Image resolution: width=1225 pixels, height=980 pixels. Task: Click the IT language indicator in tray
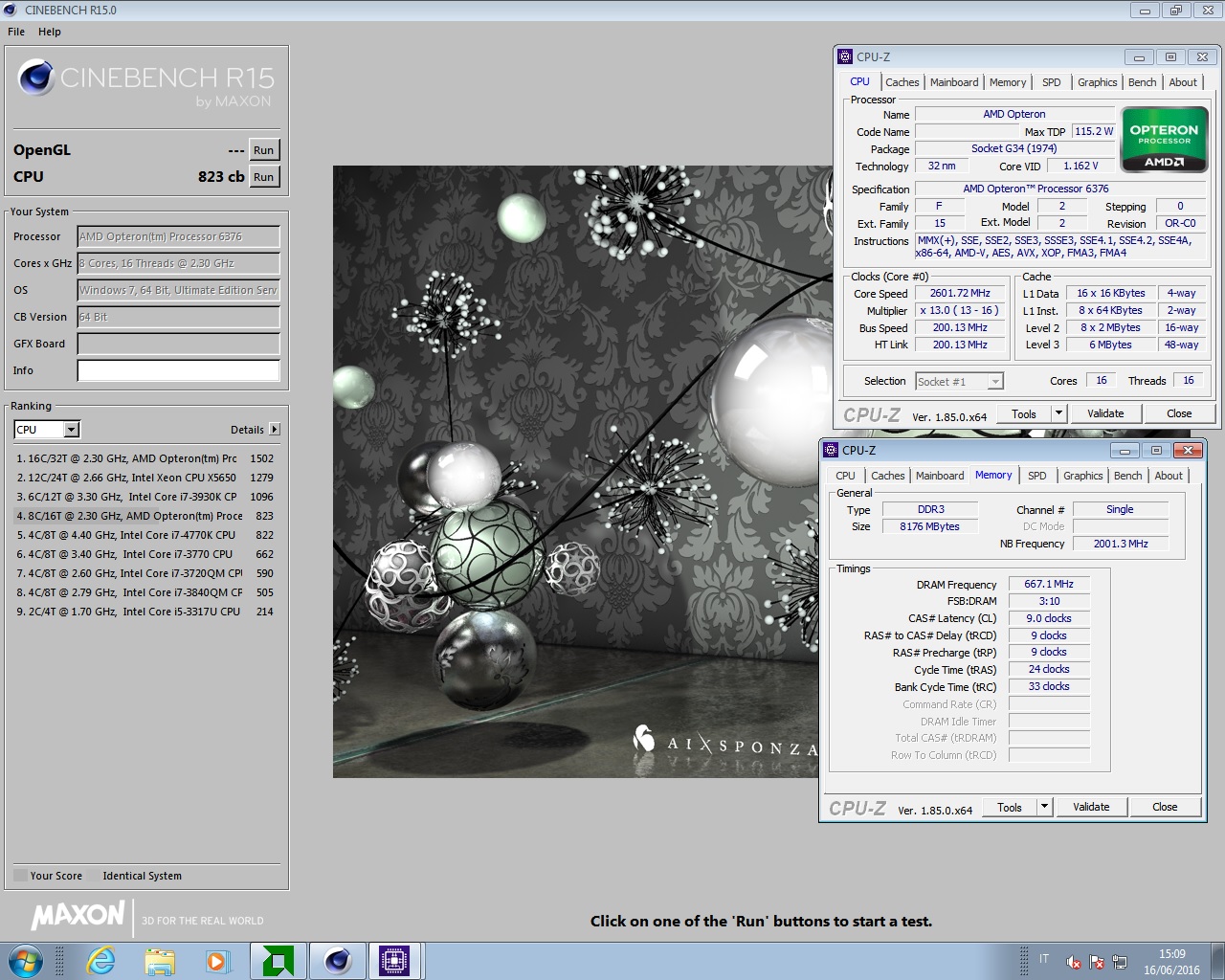1044,959
